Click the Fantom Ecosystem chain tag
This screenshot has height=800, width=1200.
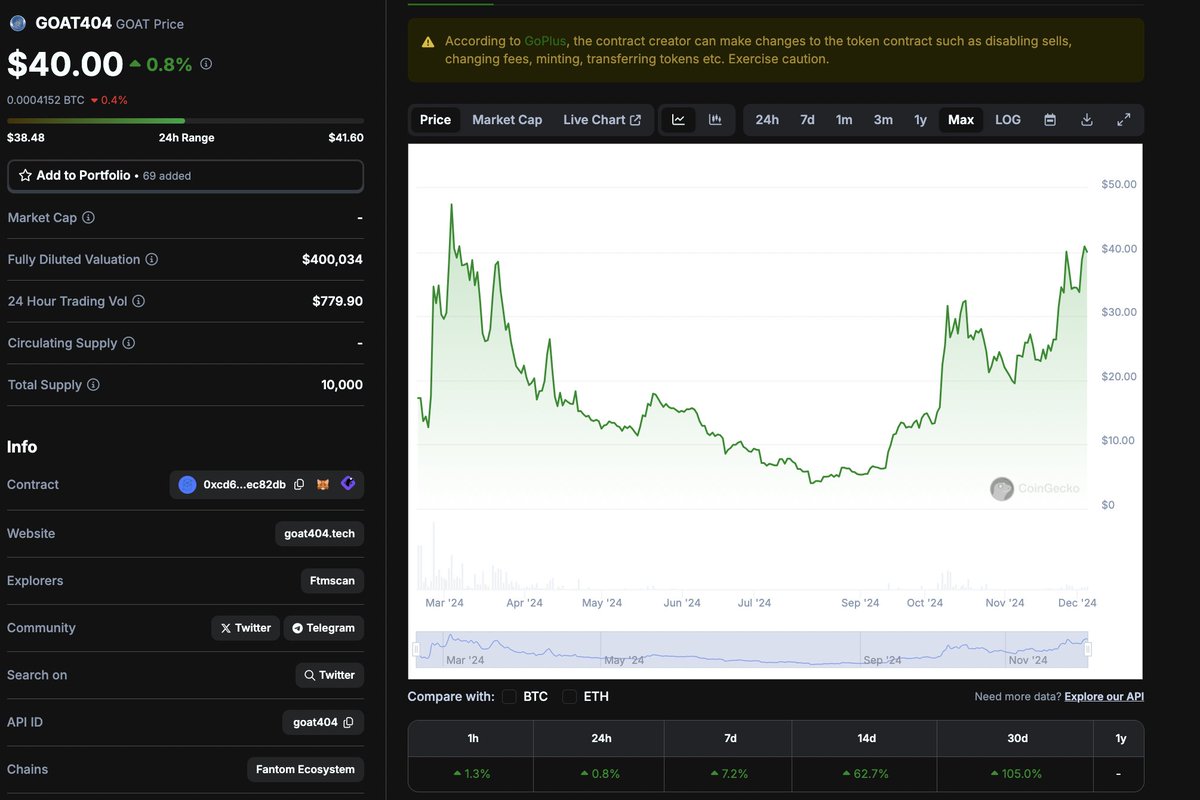tap(305, 769)
